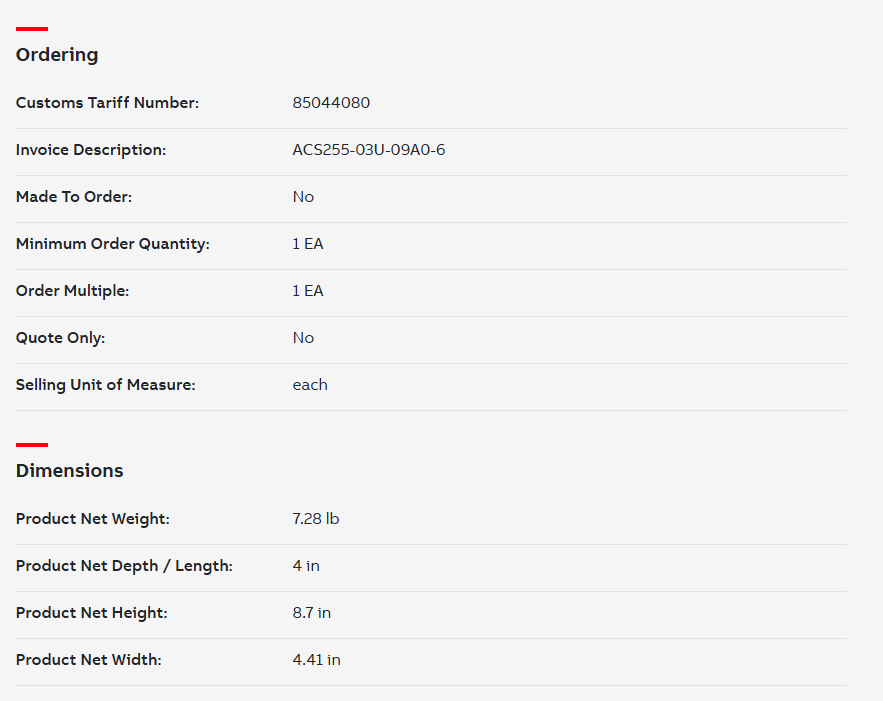
Task: Click the Invoice Description label
Action: (x=91, y=150)
